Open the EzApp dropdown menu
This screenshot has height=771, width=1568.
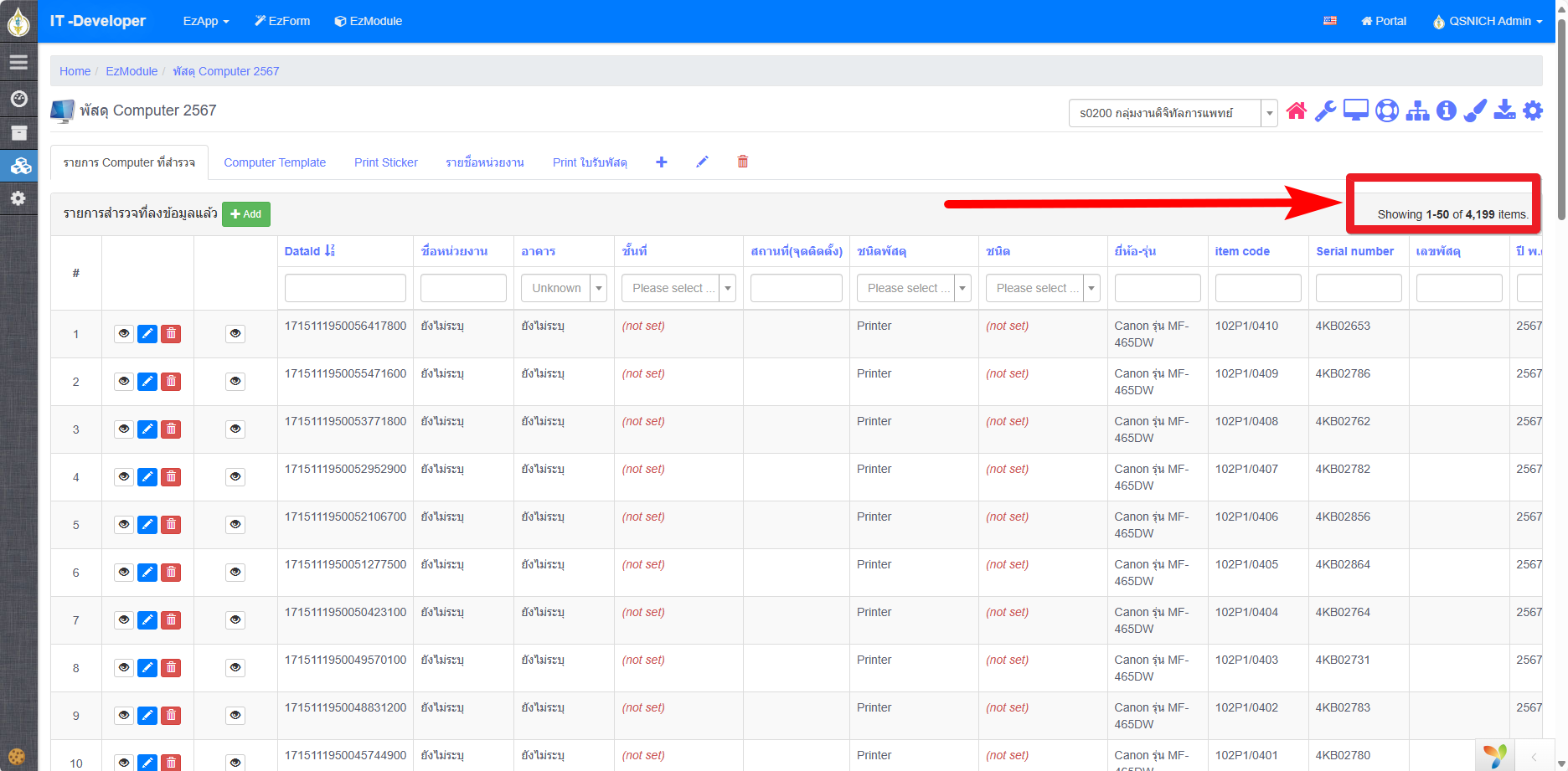205,21
